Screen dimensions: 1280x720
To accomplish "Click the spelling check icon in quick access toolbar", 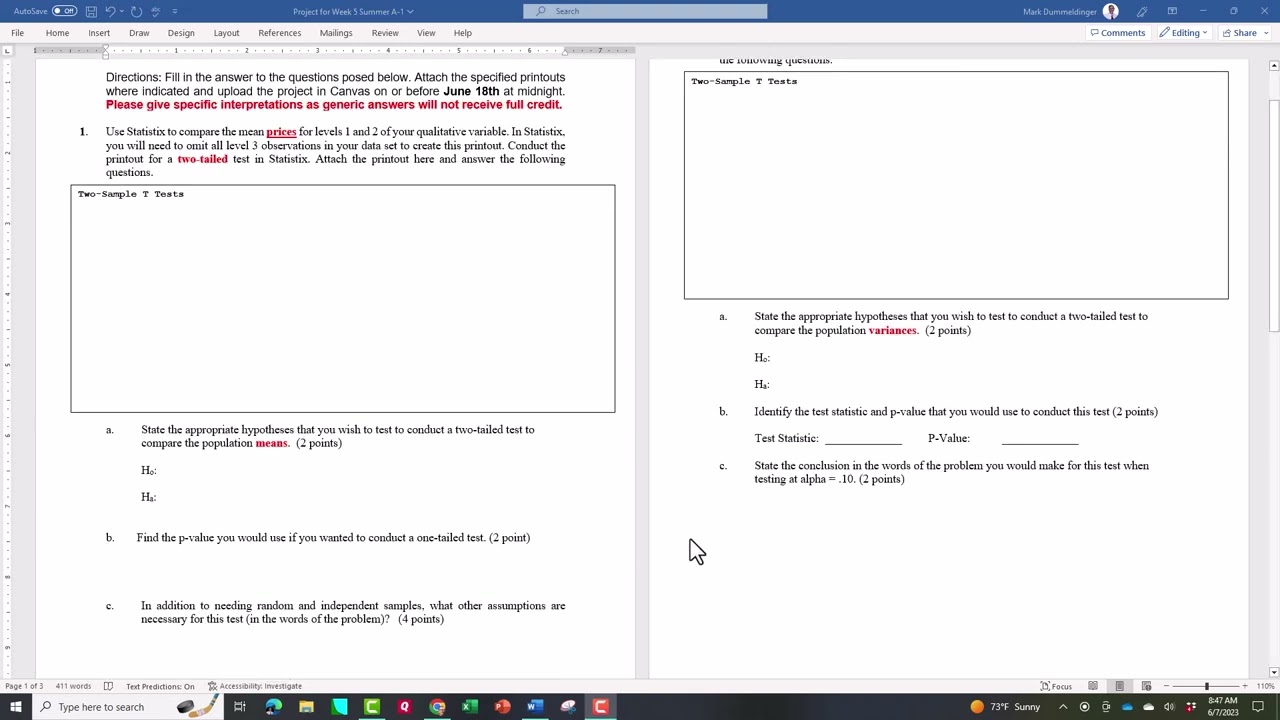I will click(156, 11).
